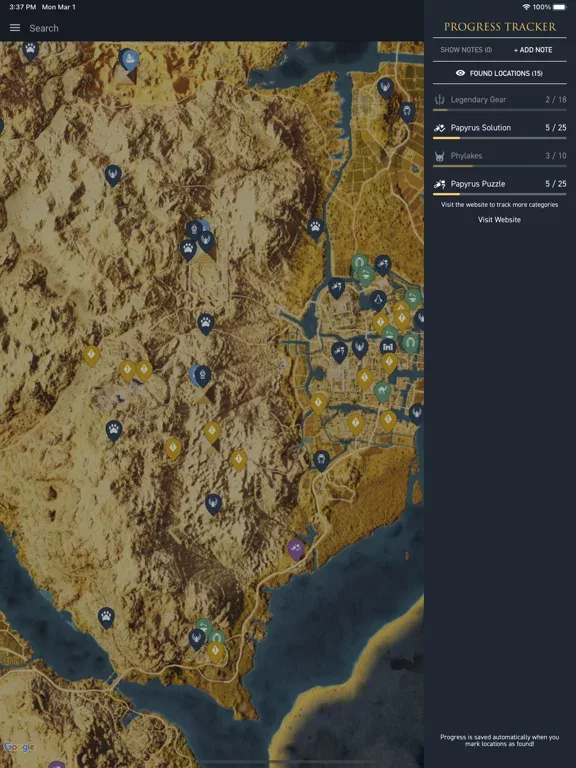Select paw marker near southwest coast
Viewport: 576px width, 768px height.
pos(106,617)
